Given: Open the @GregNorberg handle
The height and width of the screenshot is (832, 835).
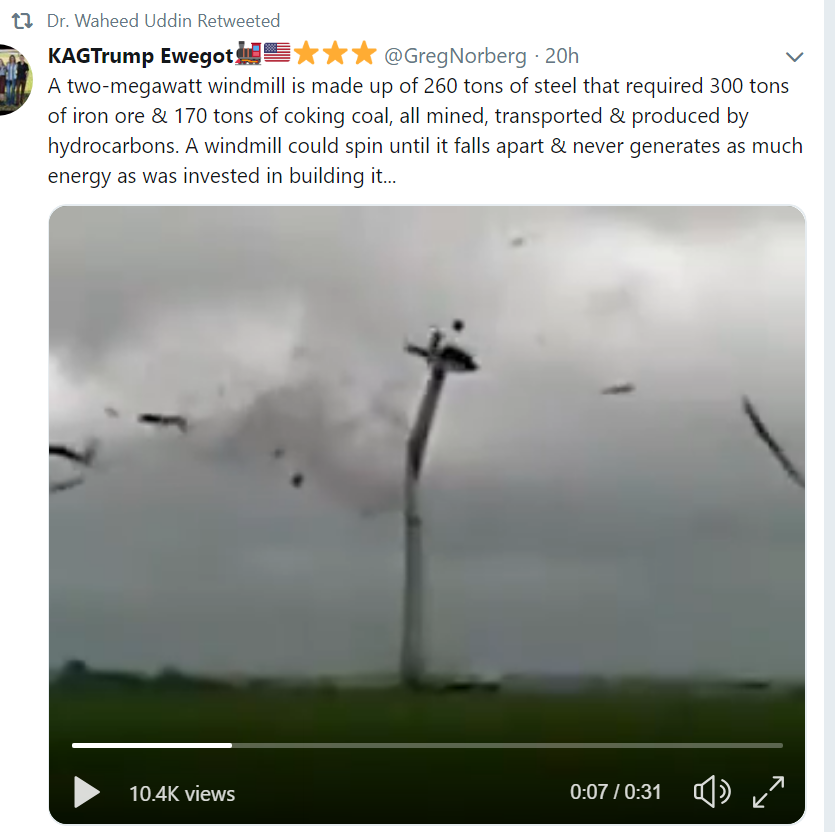Looking at the screenshot, I should [455, 56].
